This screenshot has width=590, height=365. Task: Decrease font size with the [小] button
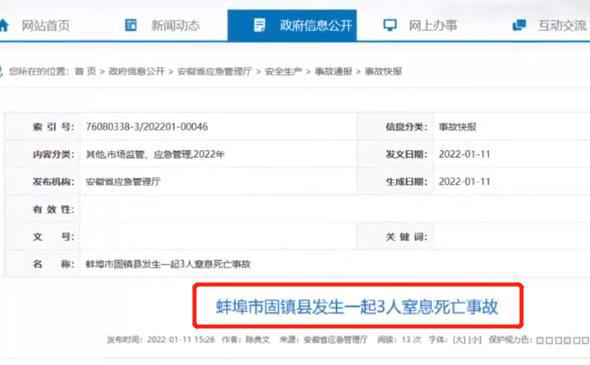(475, 340)
